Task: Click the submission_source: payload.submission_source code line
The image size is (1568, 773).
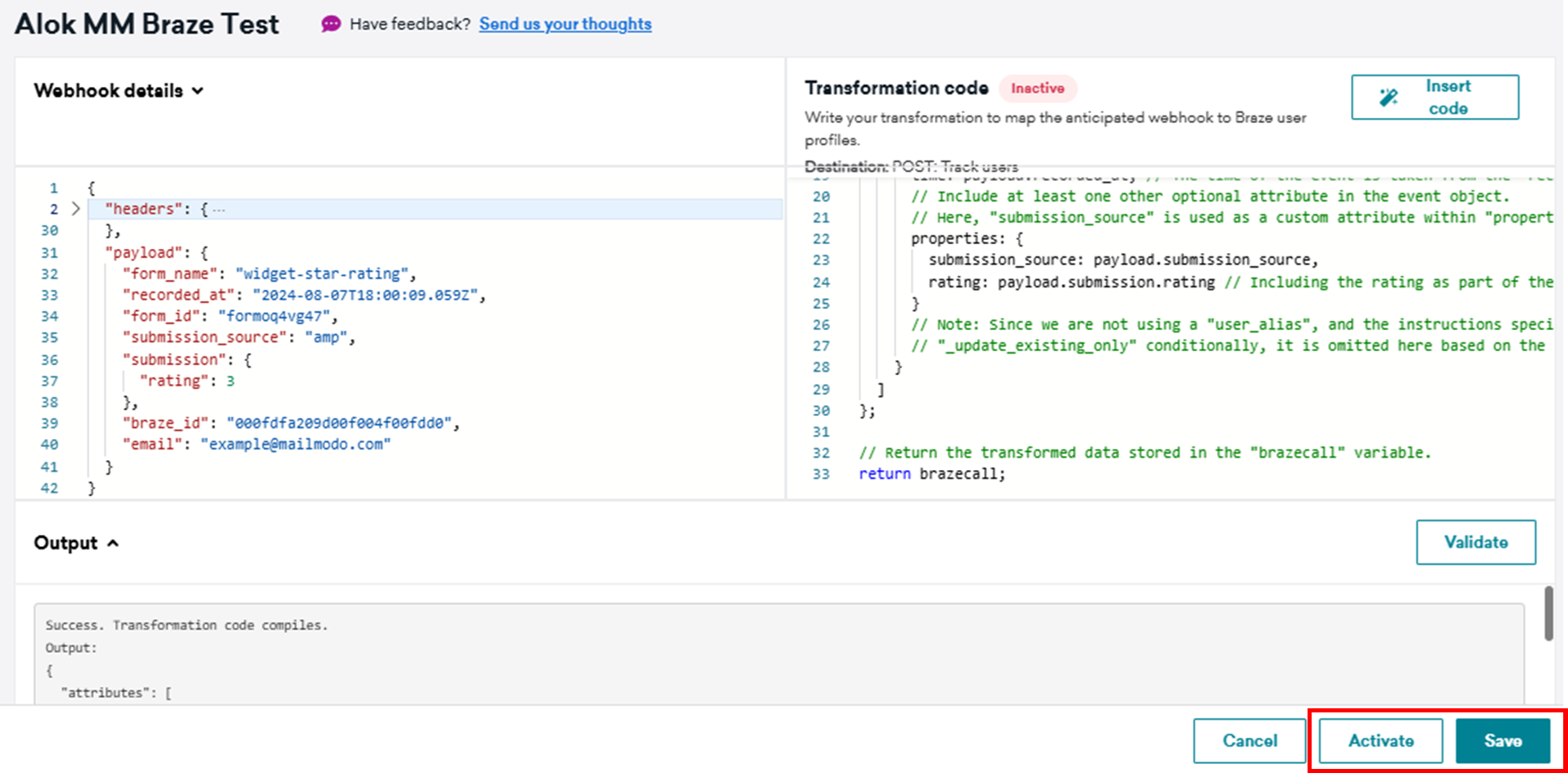Action: [x=1123, y=260]
